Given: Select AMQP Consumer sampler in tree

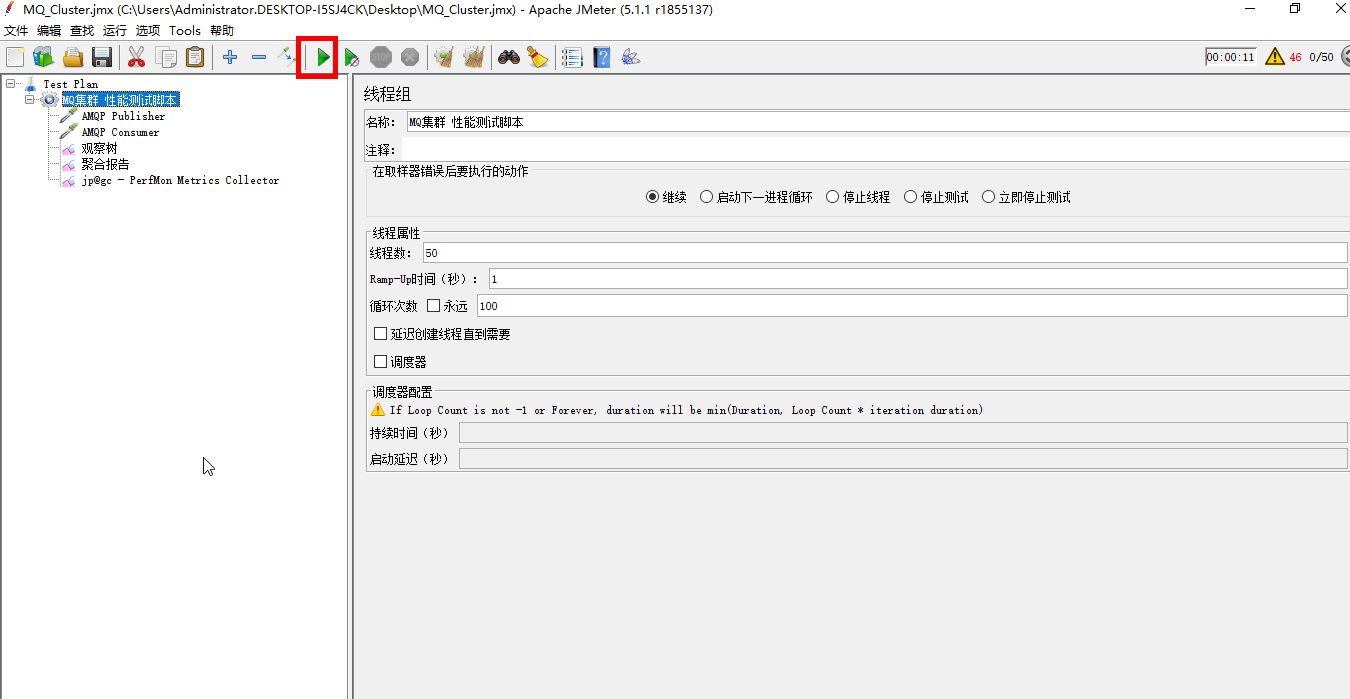Looking at the screenshot, I should tap(120, 132).
